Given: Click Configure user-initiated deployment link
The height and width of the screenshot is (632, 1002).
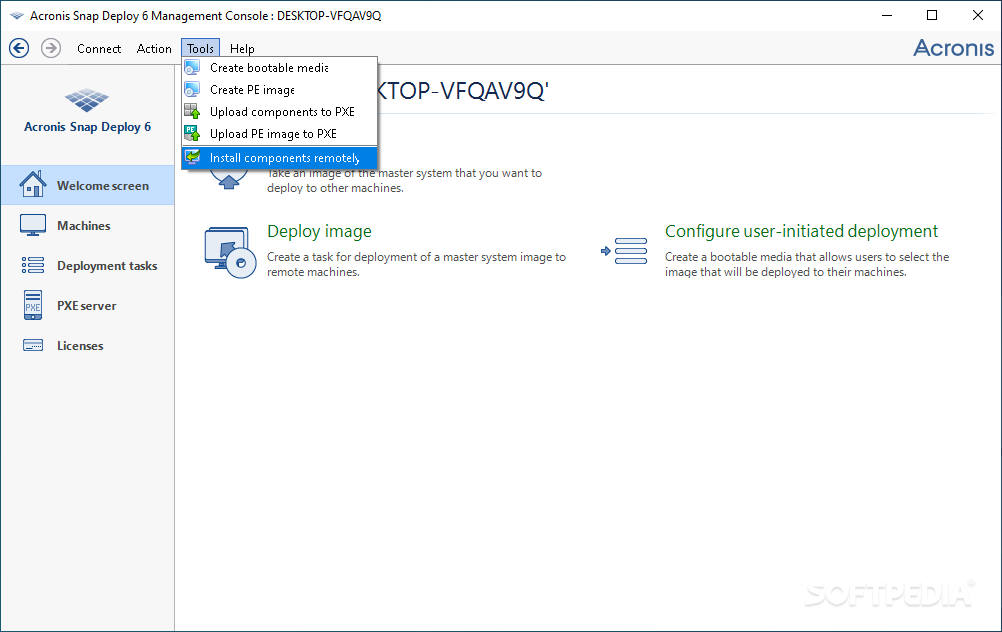Looking at the screenshot, I should [801, 231].
